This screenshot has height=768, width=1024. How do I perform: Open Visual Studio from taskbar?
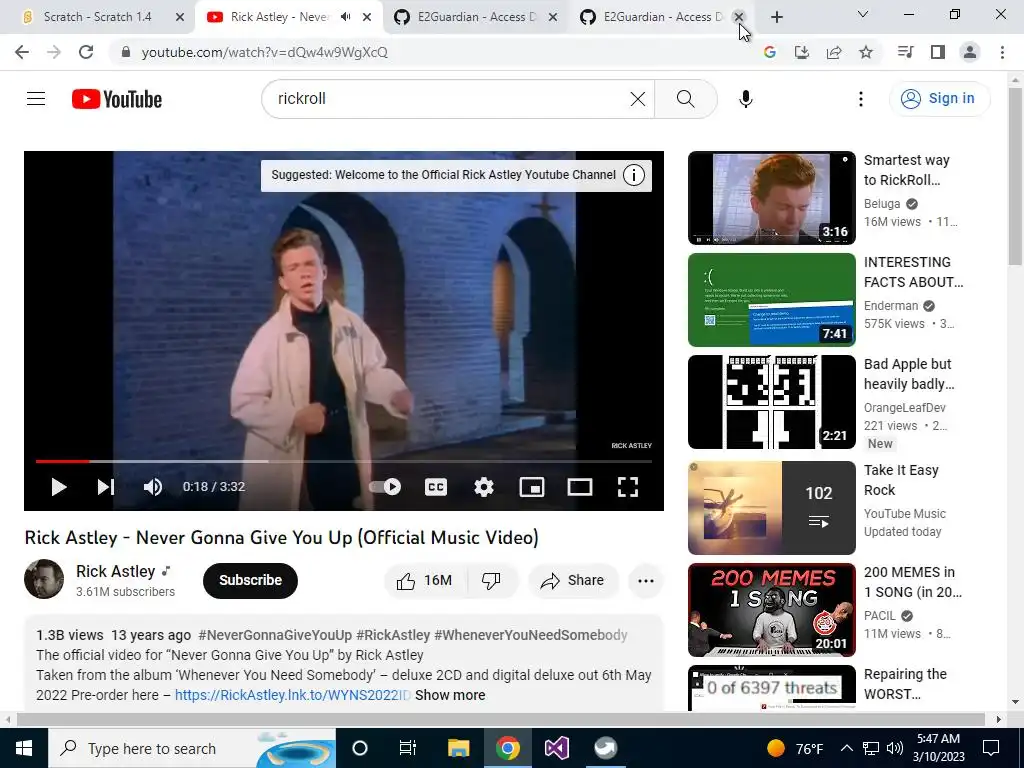(x=556, y=748)
